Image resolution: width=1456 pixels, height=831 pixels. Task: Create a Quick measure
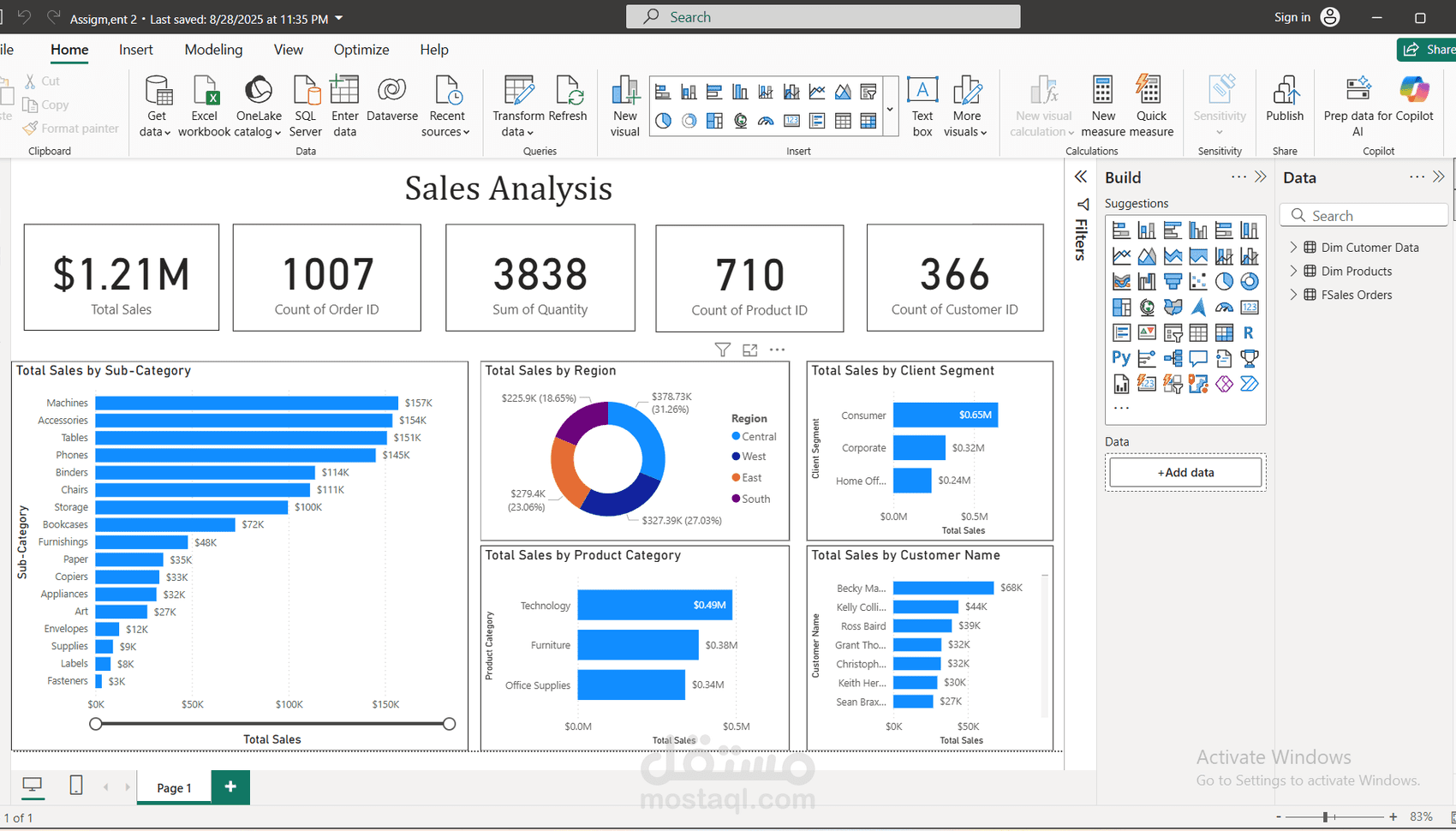[x=1151, y=106]
